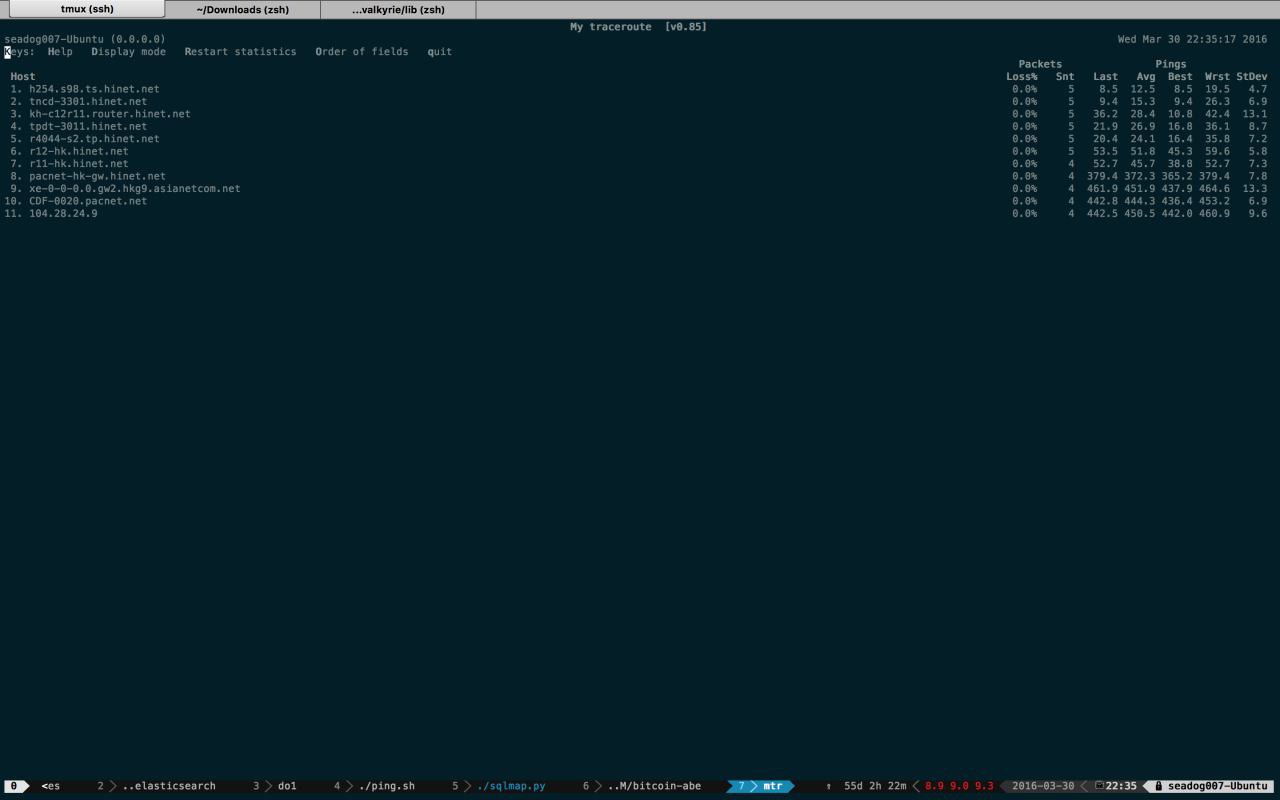1280x800 pixels.
Task: Select tmux window 4 ./ping.sh
Action: (375, 786)
